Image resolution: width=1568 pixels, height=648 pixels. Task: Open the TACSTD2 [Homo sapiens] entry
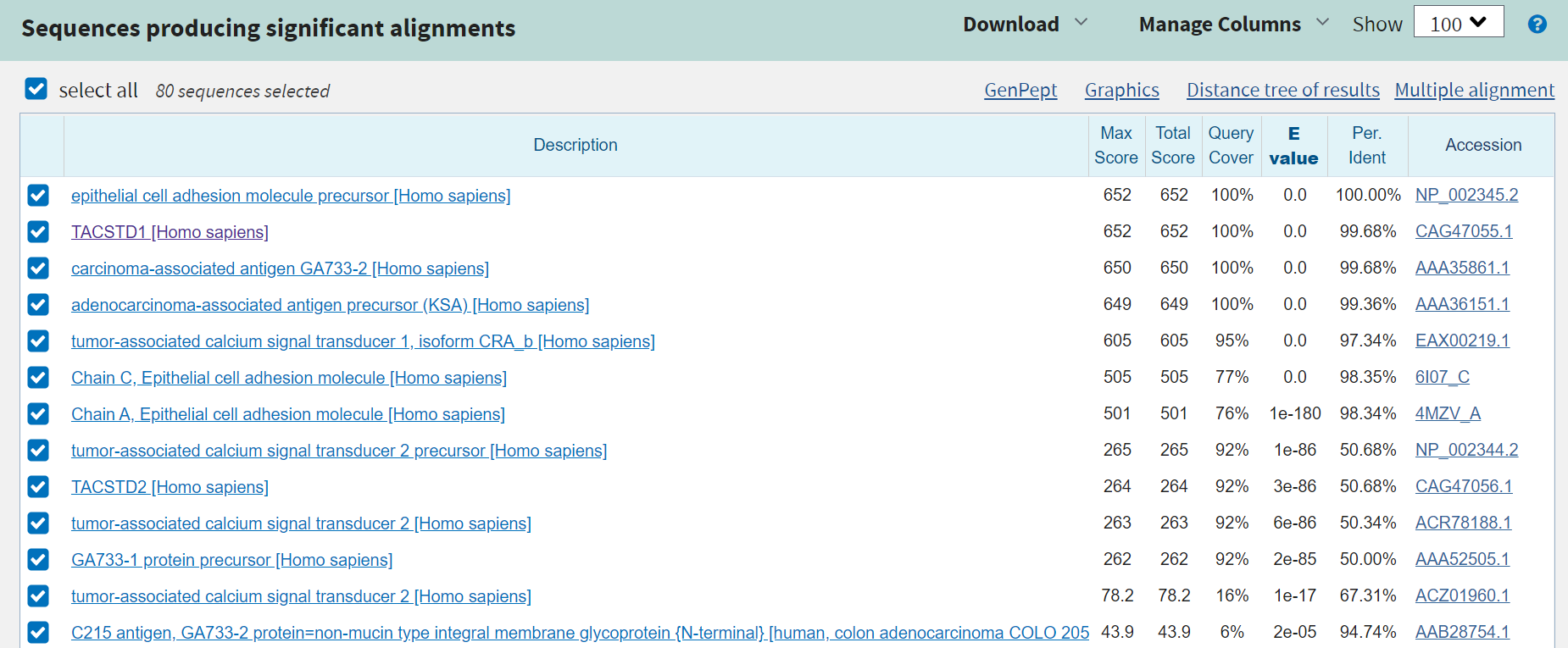point(170,487)
